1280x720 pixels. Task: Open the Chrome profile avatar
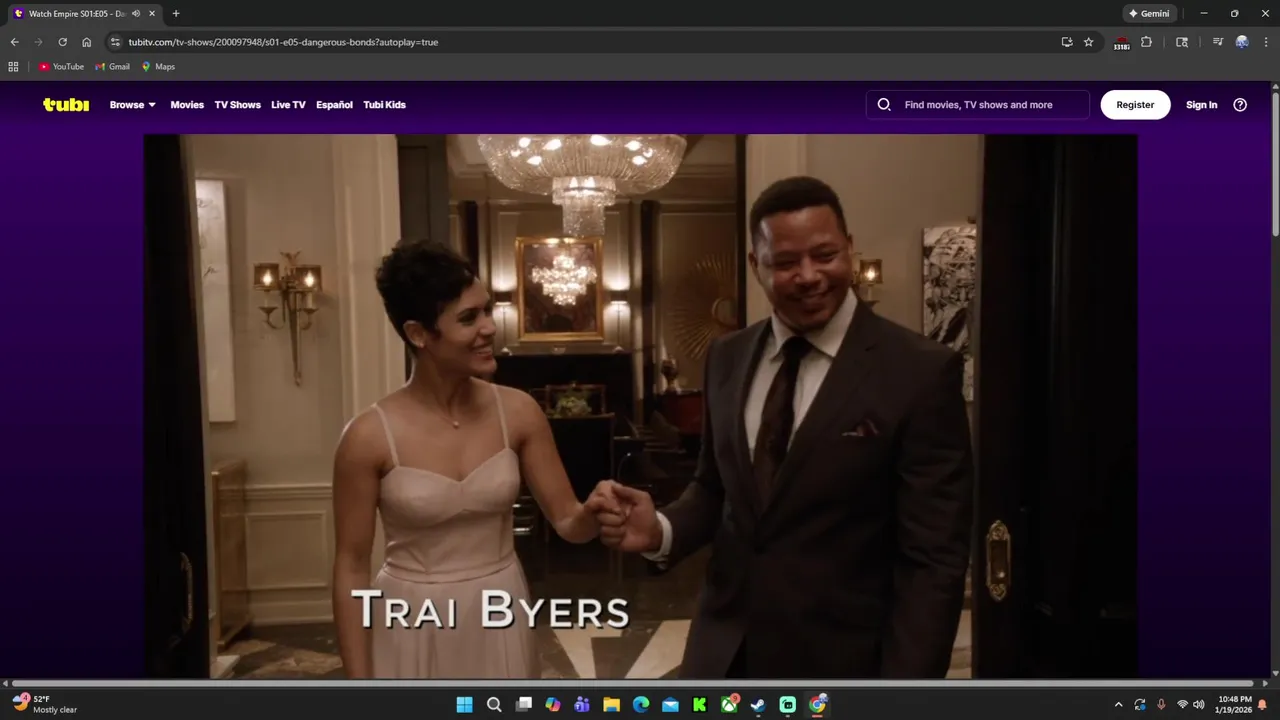click(x=1242, y=42)
